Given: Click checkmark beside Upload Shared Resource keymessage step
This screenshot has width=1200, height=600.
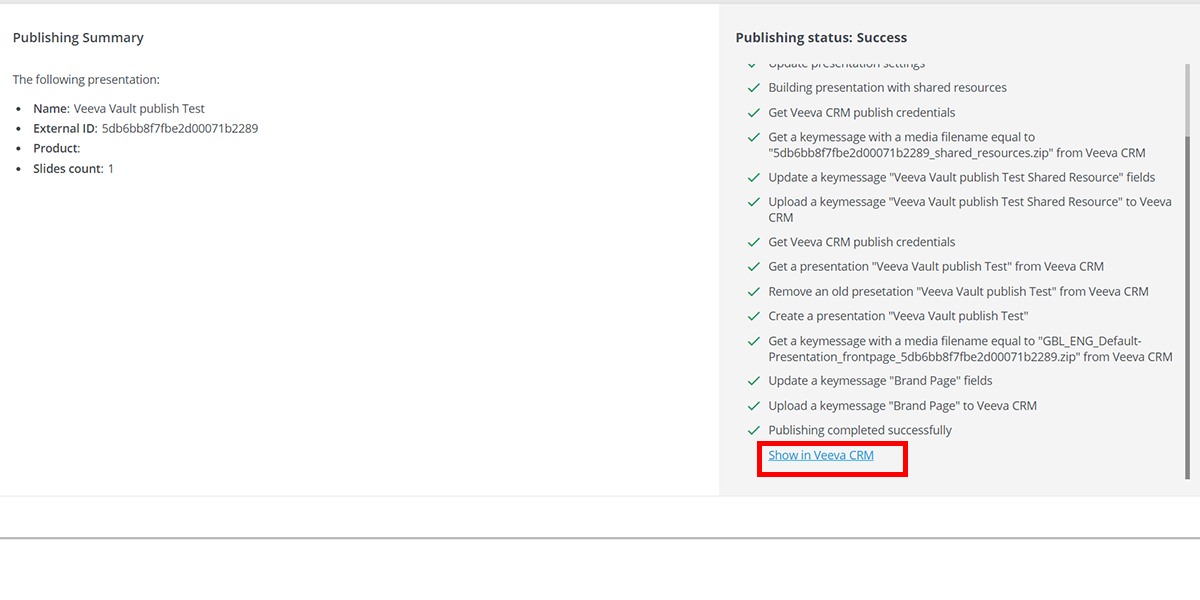Looking at the screenshot, I should pos(754,203).
